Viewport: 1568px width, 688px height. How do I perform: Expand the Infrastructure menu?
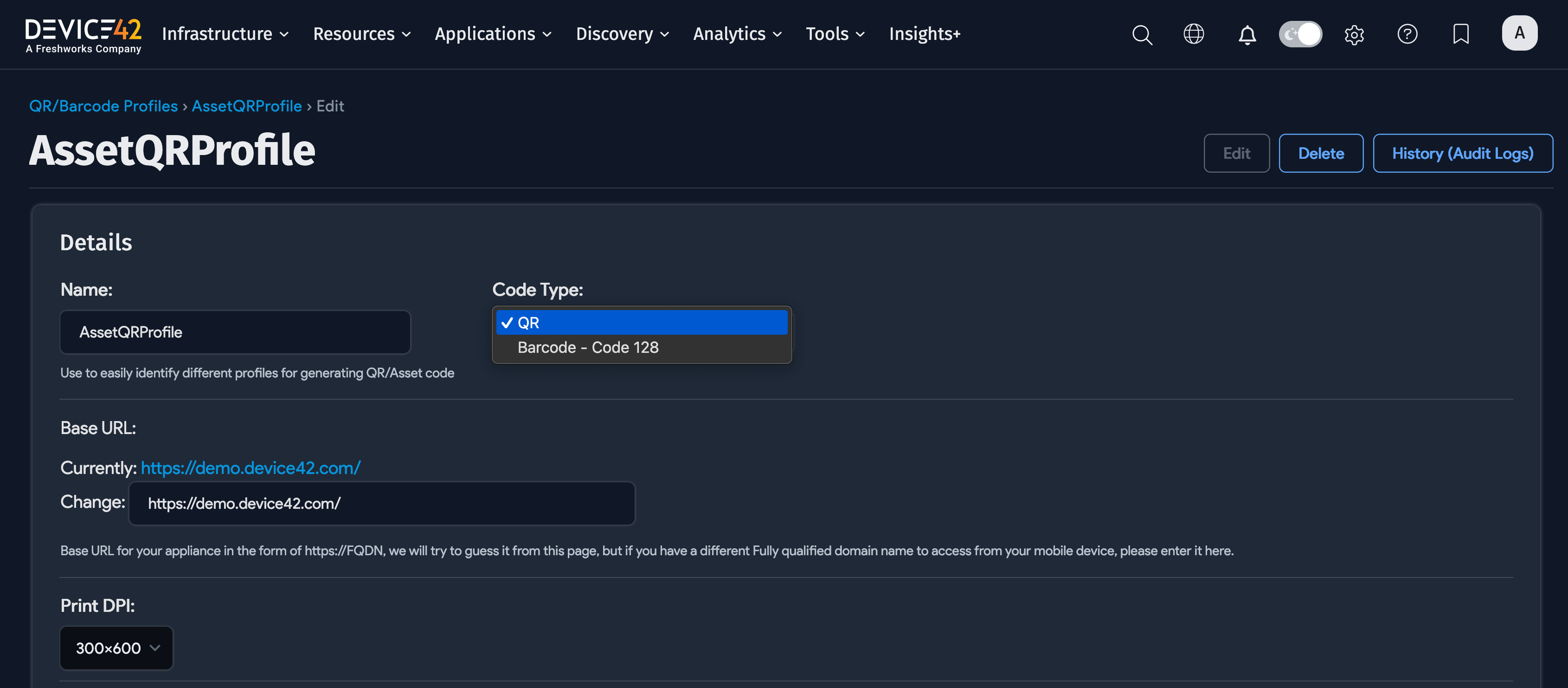point(225,34)
